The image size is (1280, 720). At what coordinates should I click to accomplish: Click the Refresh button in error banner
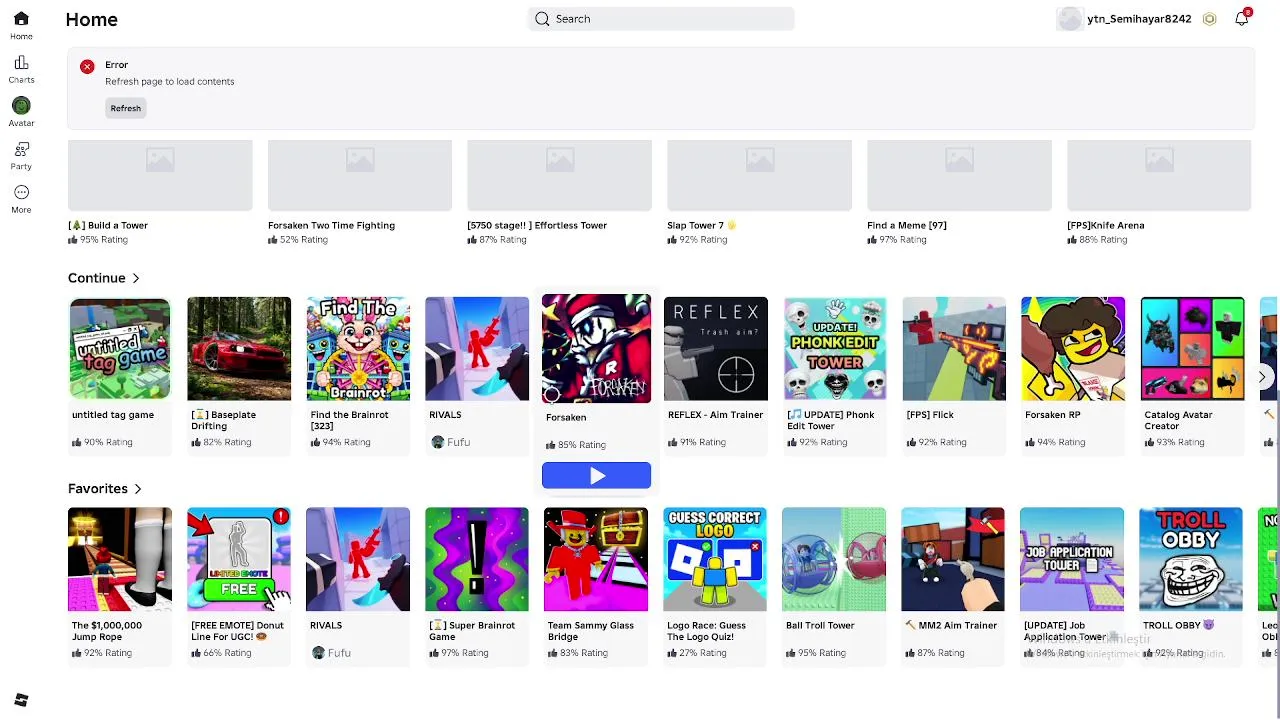point(126,108)
